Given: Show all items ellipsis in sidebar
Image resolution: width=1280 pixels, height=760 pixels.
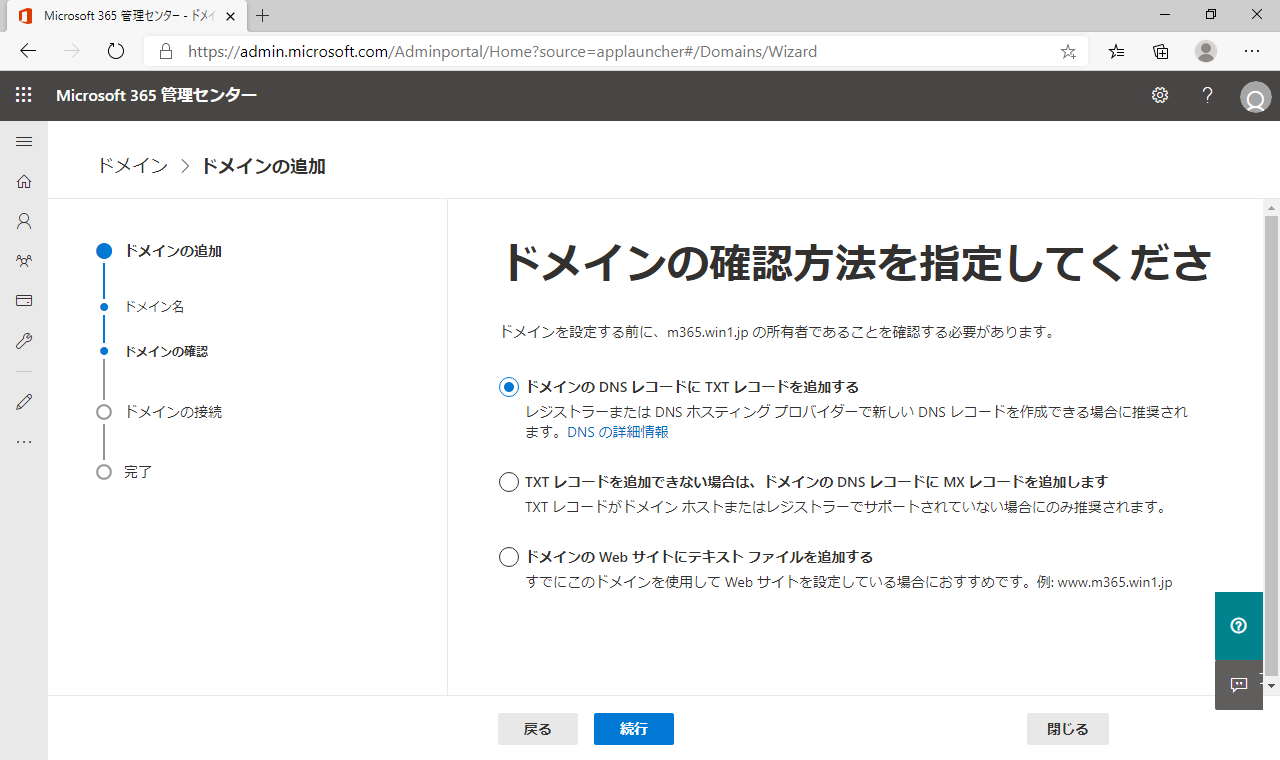Looking at the screenshot, I should (x=24, y=442).
